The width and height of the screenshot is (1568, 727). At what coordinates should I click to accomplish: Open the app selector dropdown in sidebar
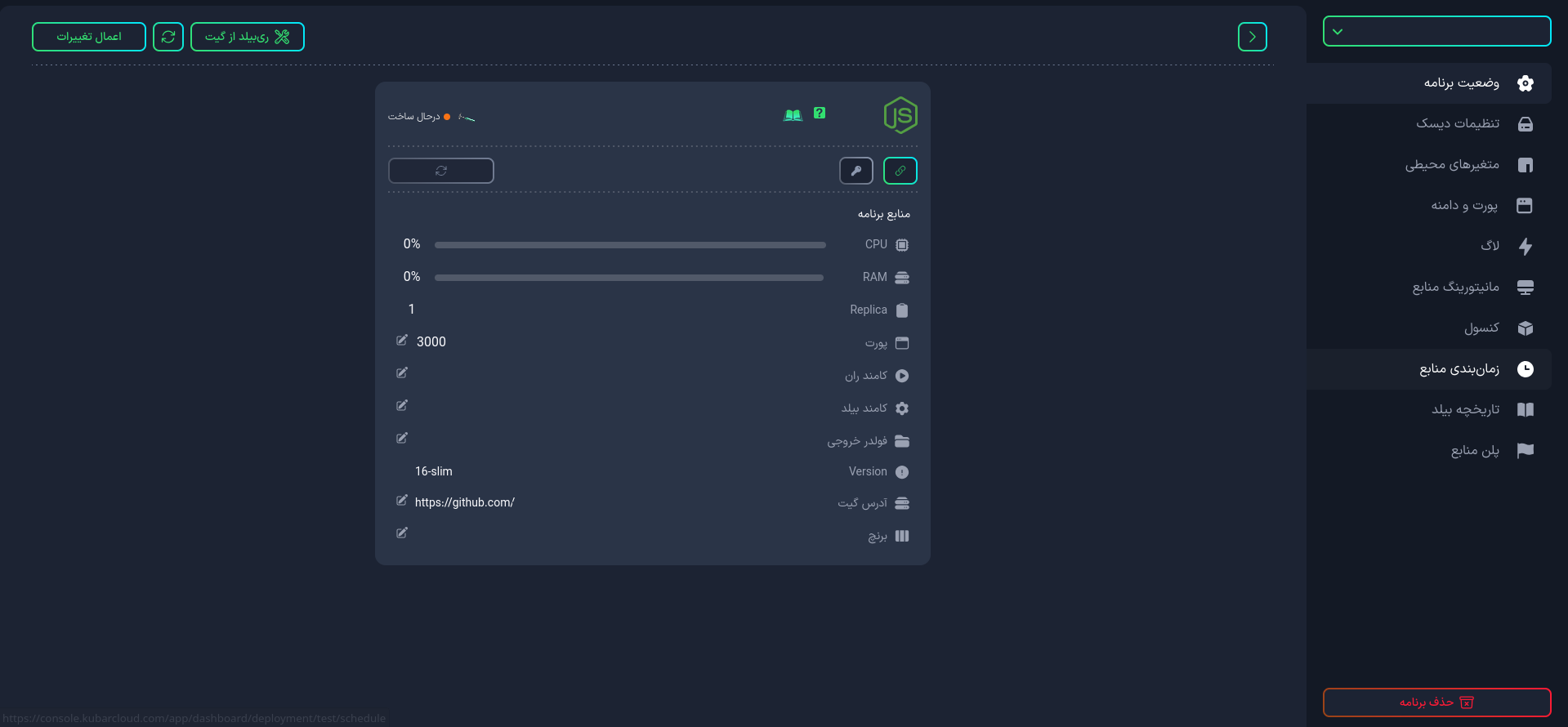pyautogui.click(x=1437, y=31)
